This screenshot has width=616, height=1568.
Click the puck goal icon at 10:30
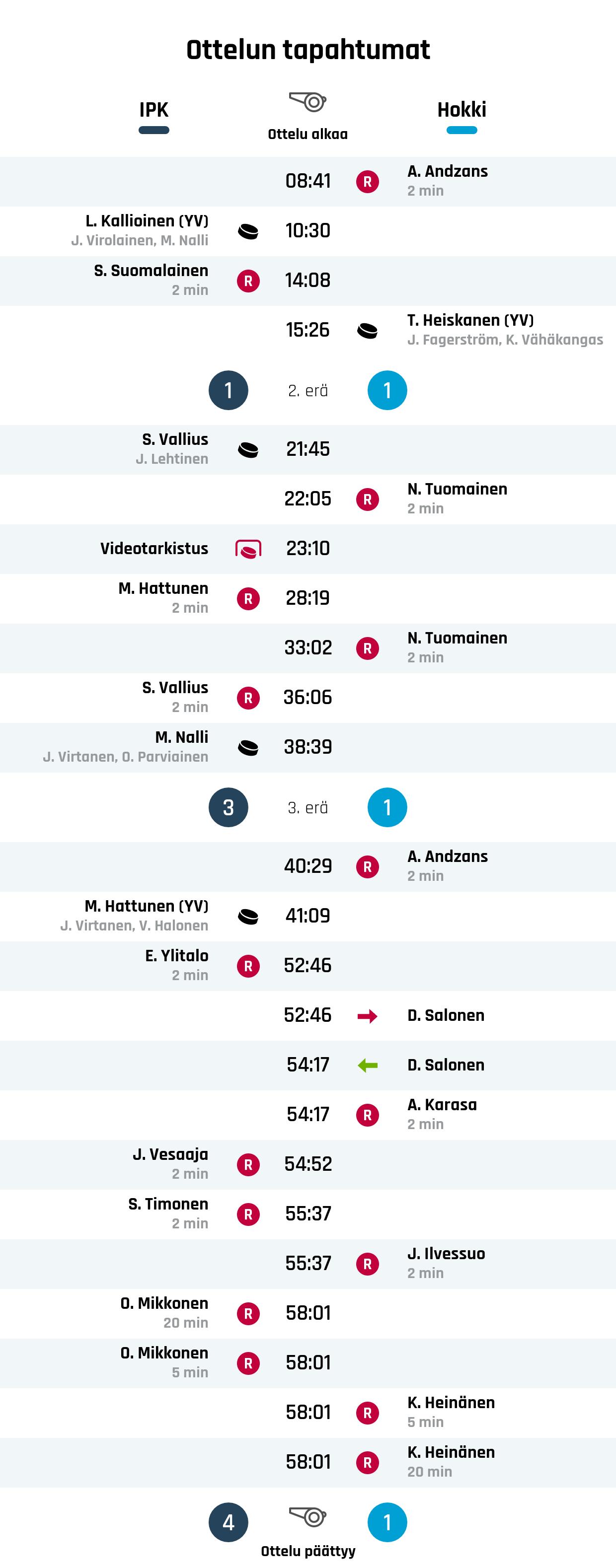click(x=248, y=231)
